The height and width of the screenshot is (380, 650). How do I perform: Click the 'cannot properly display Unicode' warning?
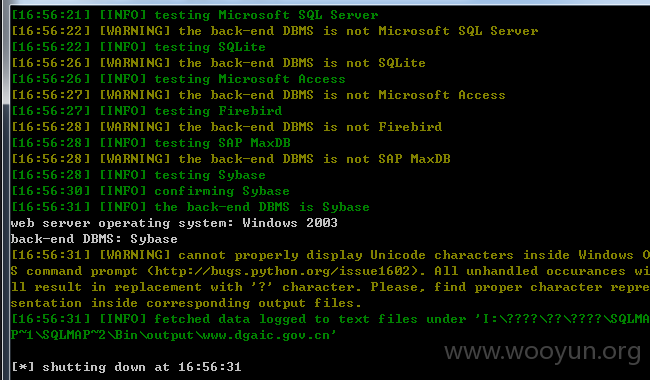click(x=330, y=279)
